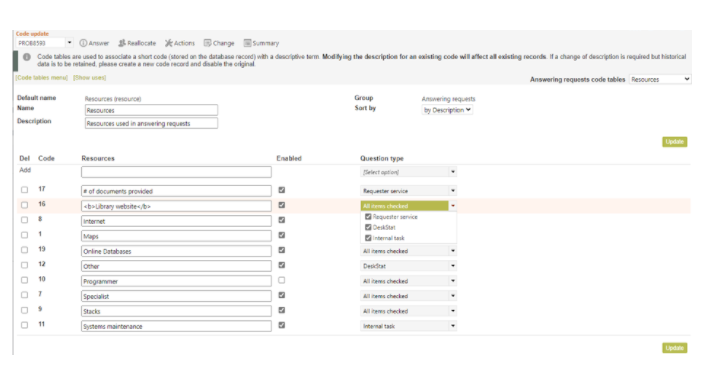723x379 pixels.
Task: Edit the Programmer resource field
Action: 176,281
